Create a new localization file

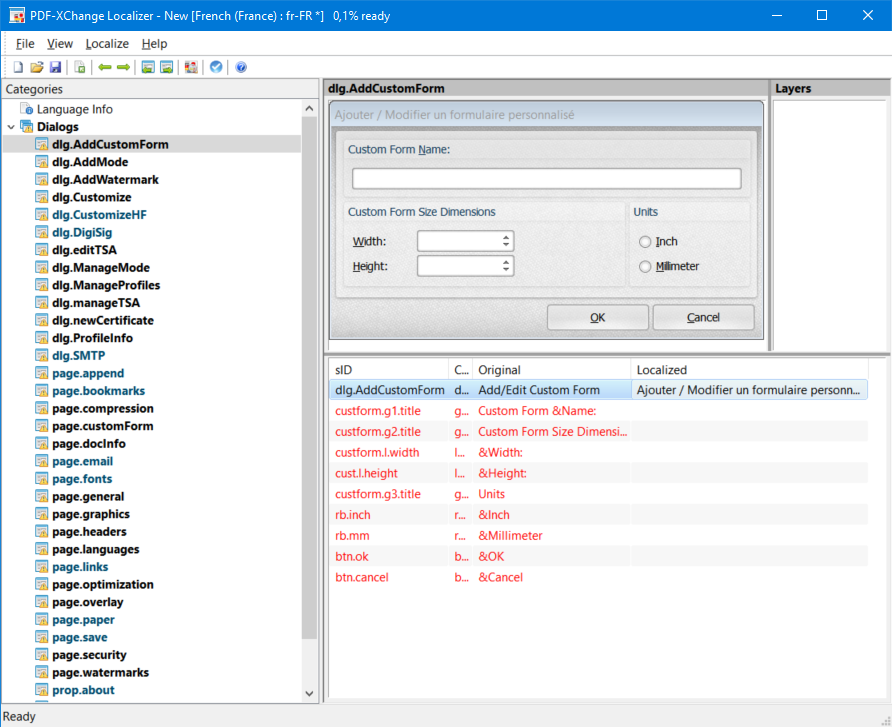coord(17,67)
